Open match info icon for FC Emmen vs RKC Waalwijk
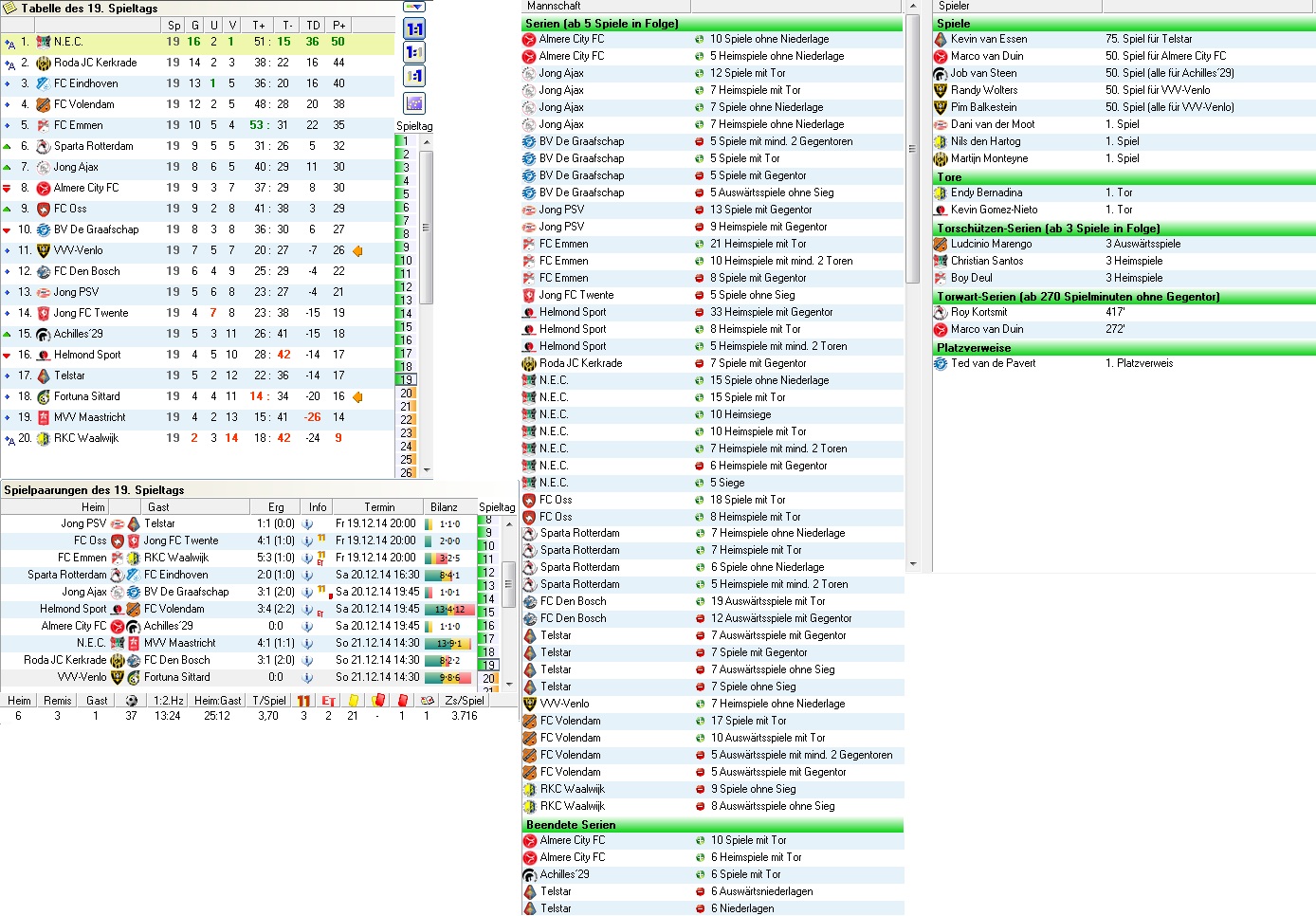This screenshot has height=916, width=1316. [307, 558]
